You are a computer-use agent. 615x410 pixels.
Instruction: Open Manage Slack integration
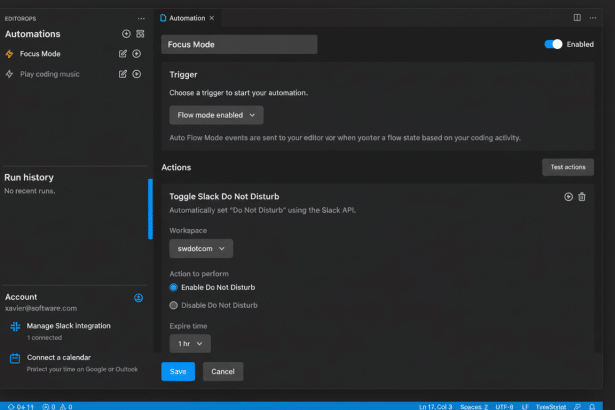[69, 326]
